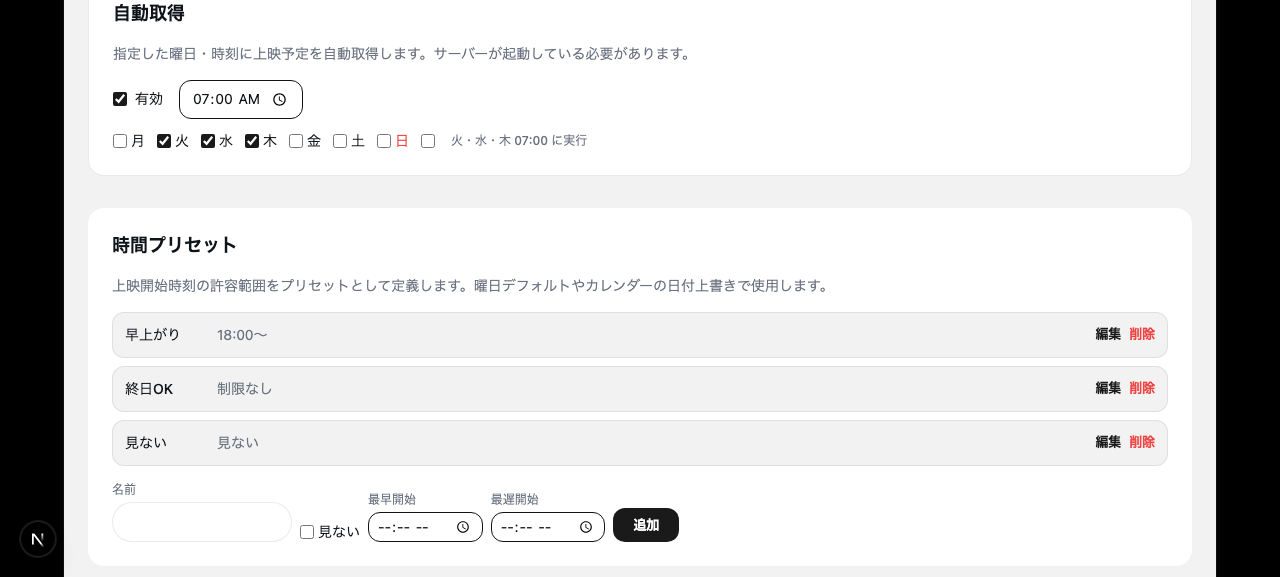This screenshot has height=577, width=1280.
Task: Click the clock icon in the 最遅開始 field
Action: pos(585,526)
